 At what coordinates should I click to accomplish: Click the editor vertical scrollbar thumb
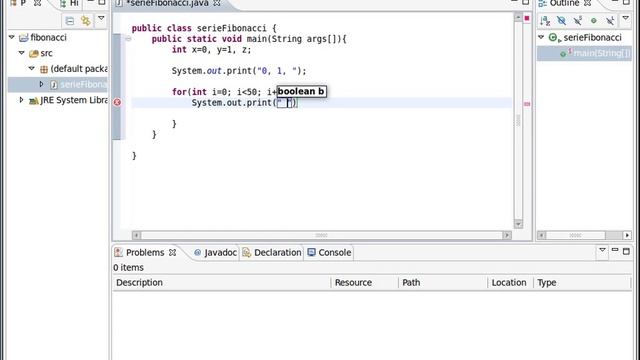coord(518,121)
